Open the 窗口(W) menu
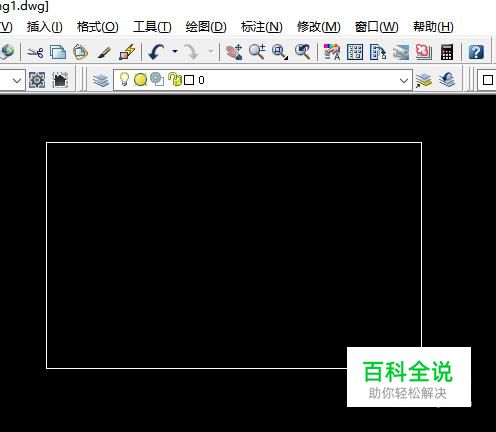 [377, 27]
